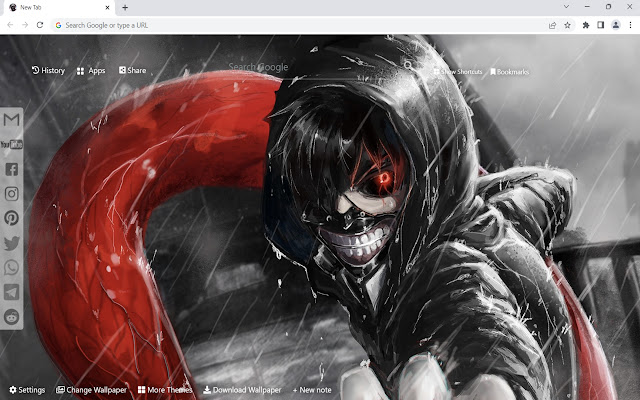Toggle Show Shortcuts
The width and height of the screenshot is (640, 400).
458,72
